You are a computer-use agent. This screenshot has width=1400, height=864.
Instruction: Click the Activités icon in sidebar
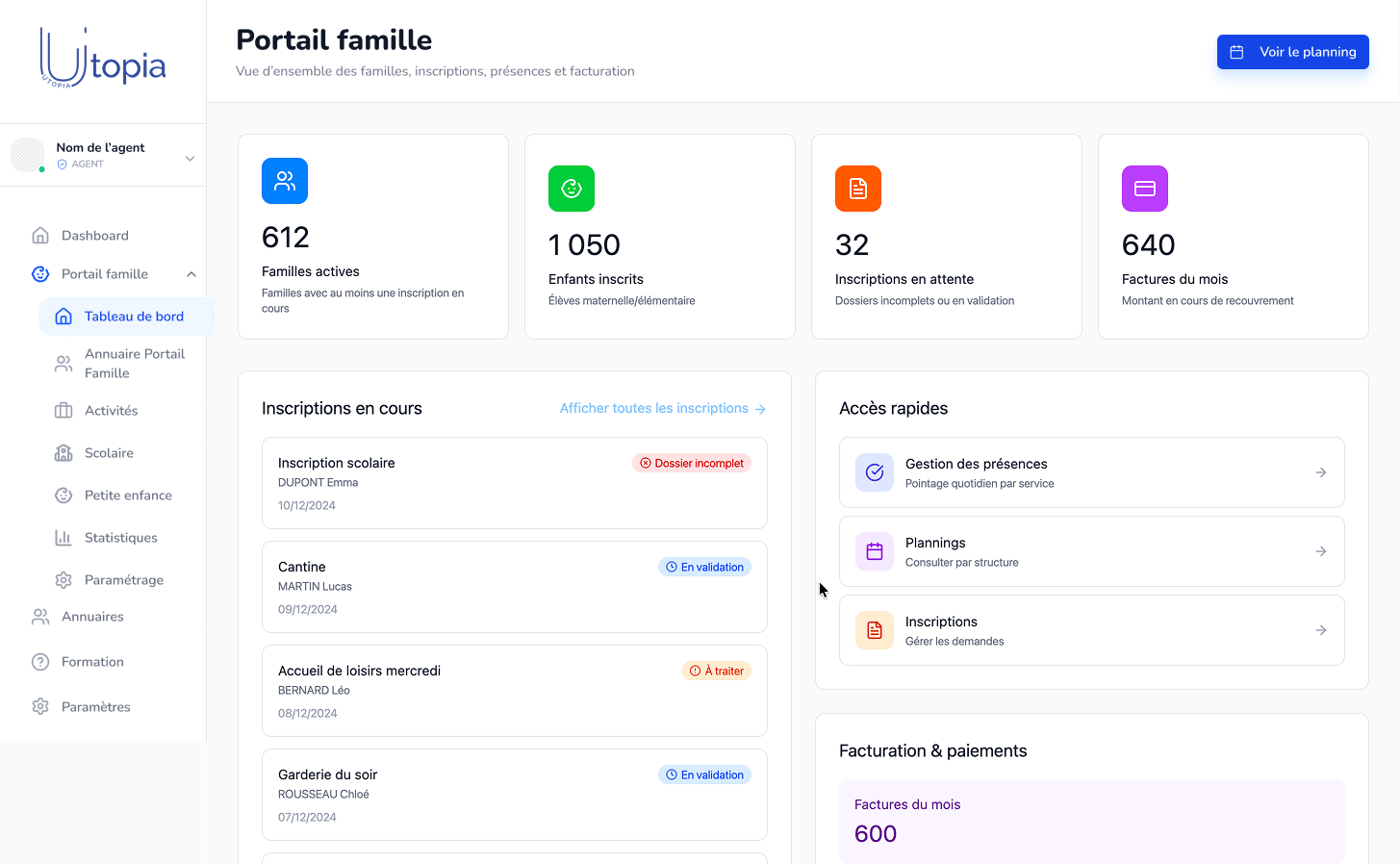coord(63,410)
